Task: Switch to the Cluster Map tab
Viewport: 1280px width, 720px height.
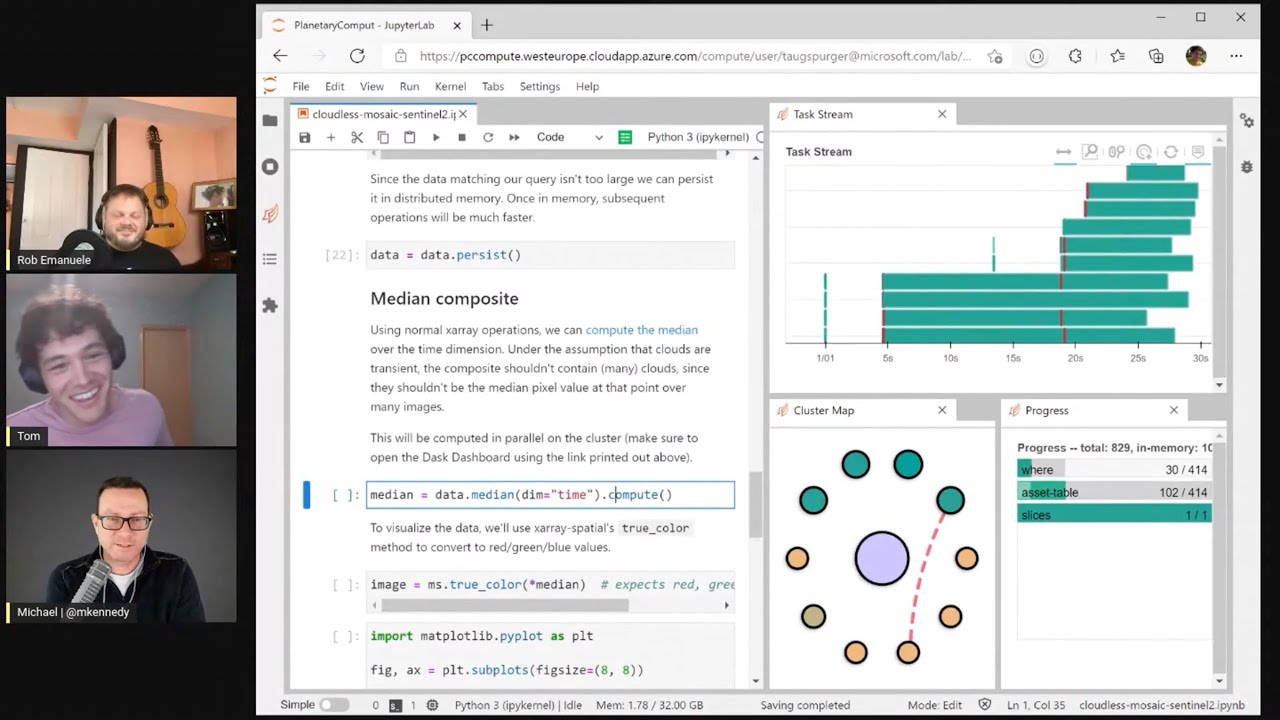Action: click(x=823, y=411)
